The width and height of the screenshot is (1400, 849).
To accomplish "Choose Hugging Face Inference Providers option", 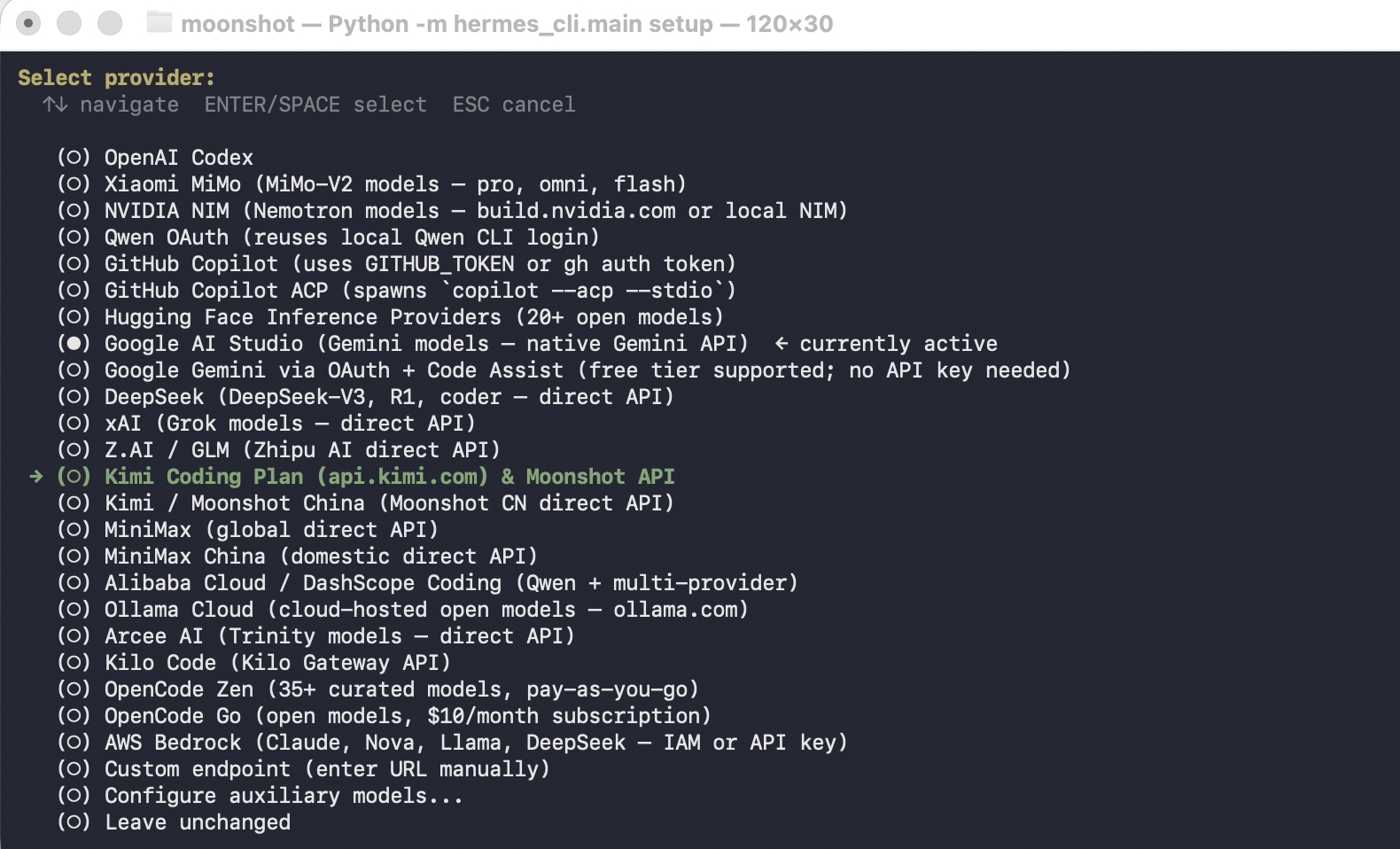I will (x=74, y=317).
